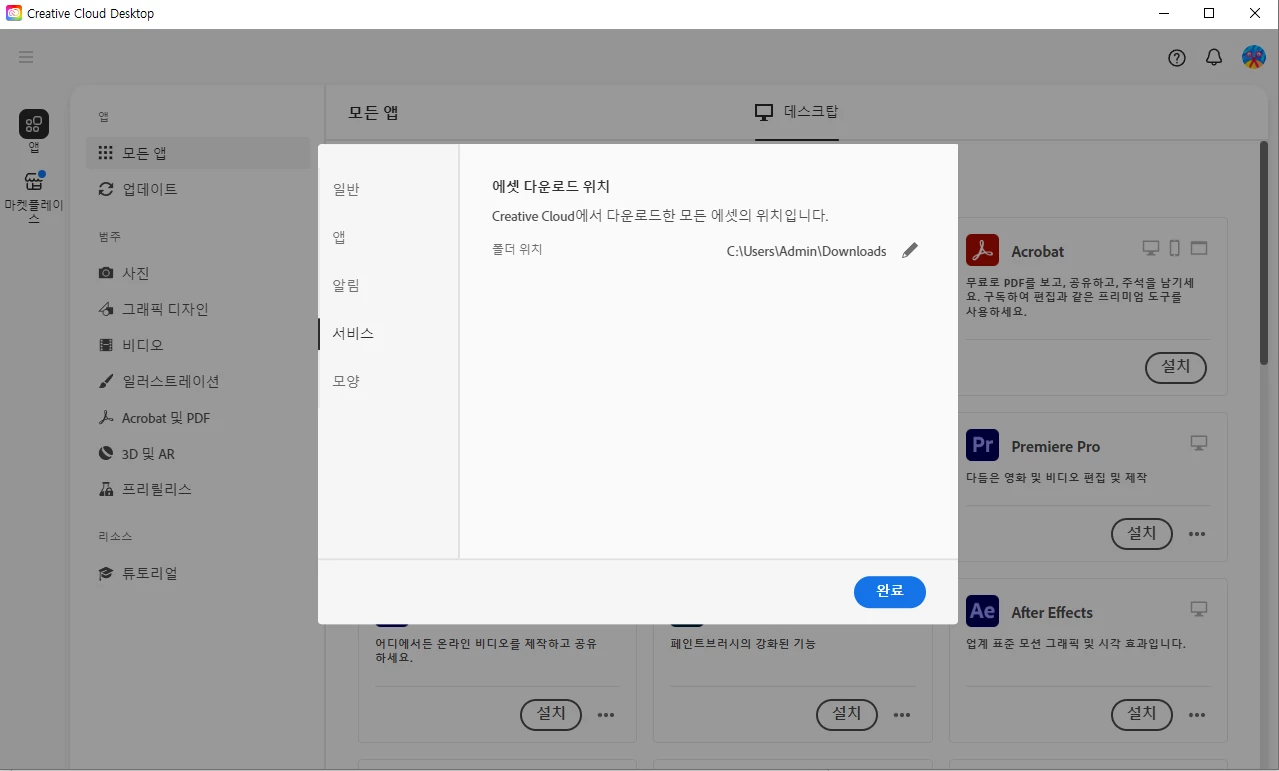
Task: Select All apps (모든 앱) in sidebar
Action: tap(198, 153)
